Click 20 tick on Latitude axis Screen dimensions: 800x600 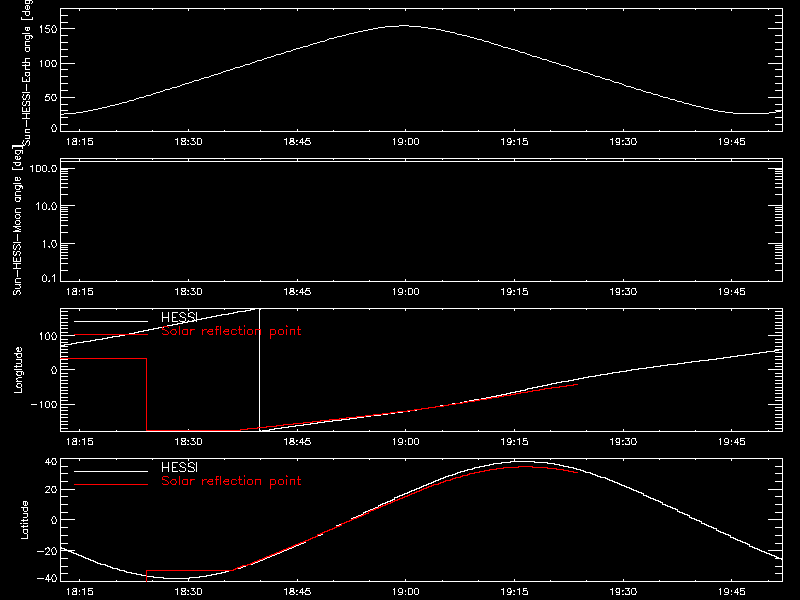[x=52, y=489]
